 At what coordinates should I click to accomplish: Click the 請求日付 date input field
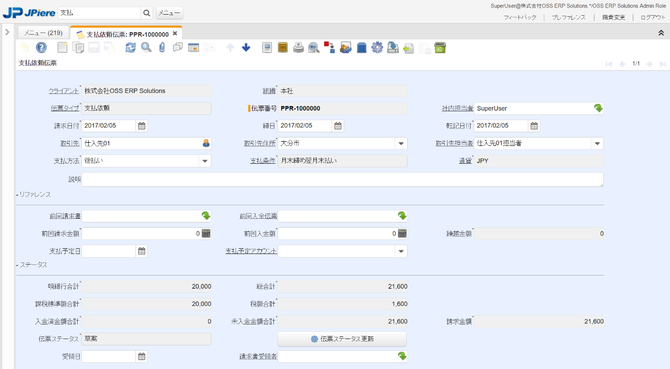[109, 126]
